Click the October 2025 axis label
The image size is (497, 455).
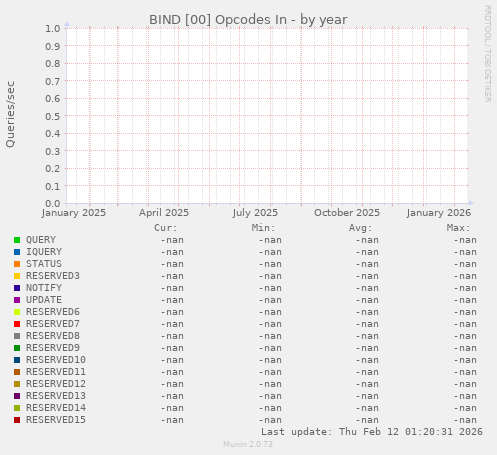click(347, 213)
